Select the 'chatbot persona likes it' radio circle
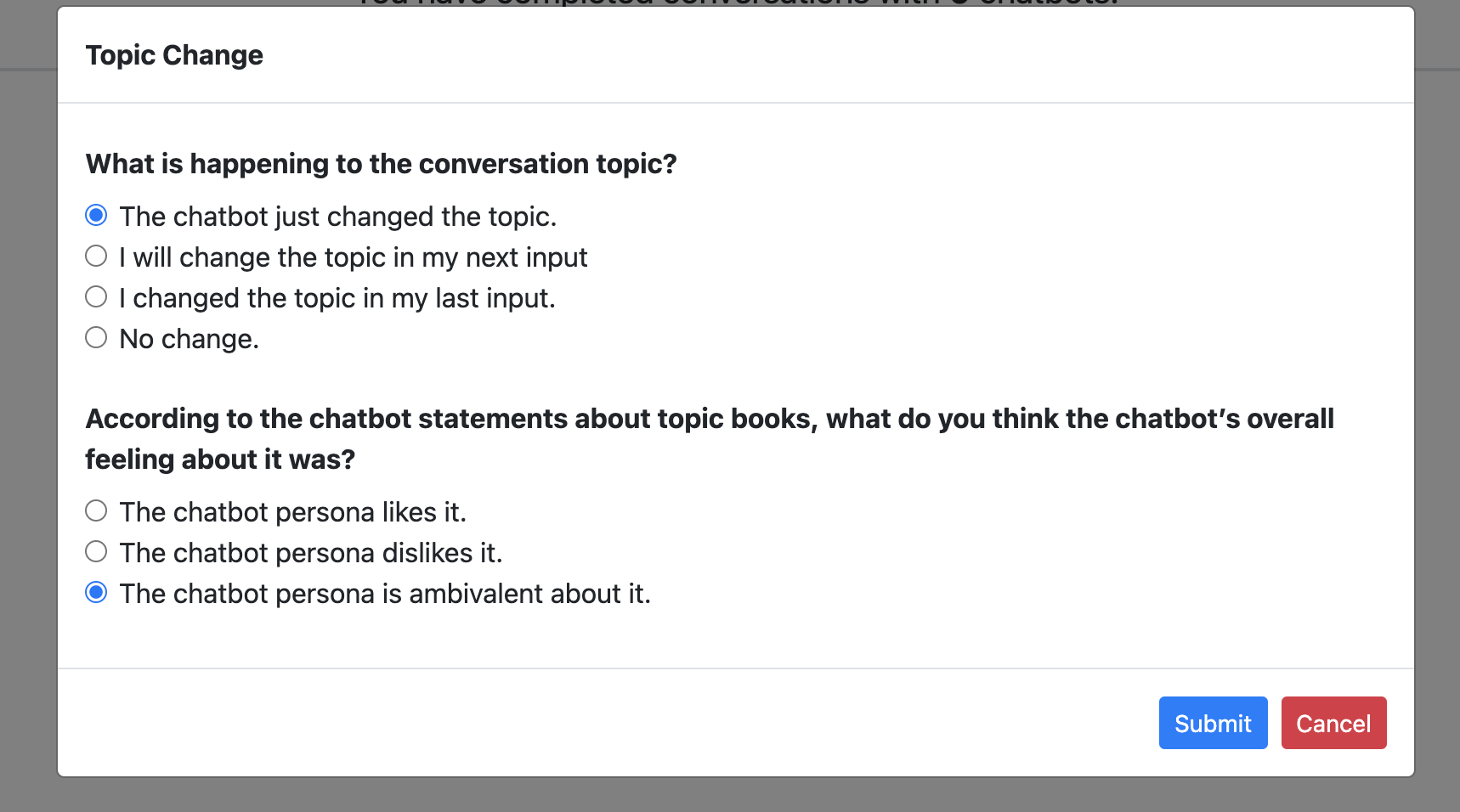This screenshot has height=812, width=1460. [96, 511]
